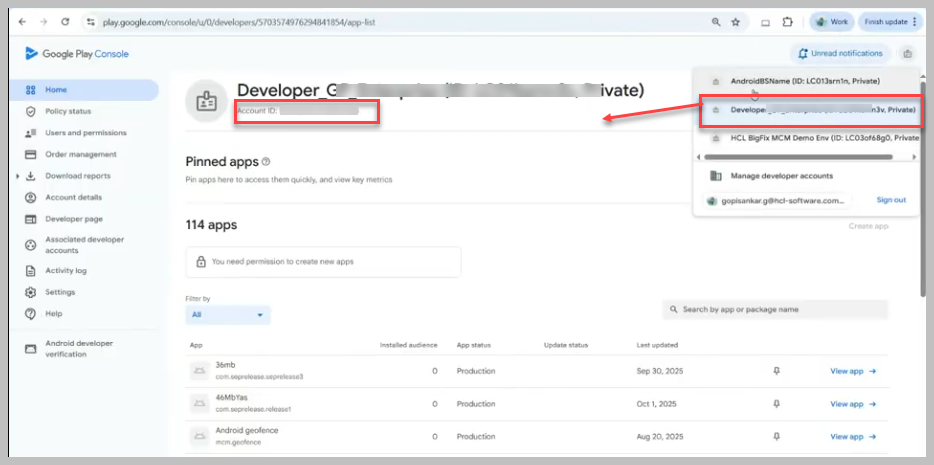The width and height of the screenshot is (934, 465).
Task: Expand the Download reports arrow
Action: point(18,176)
